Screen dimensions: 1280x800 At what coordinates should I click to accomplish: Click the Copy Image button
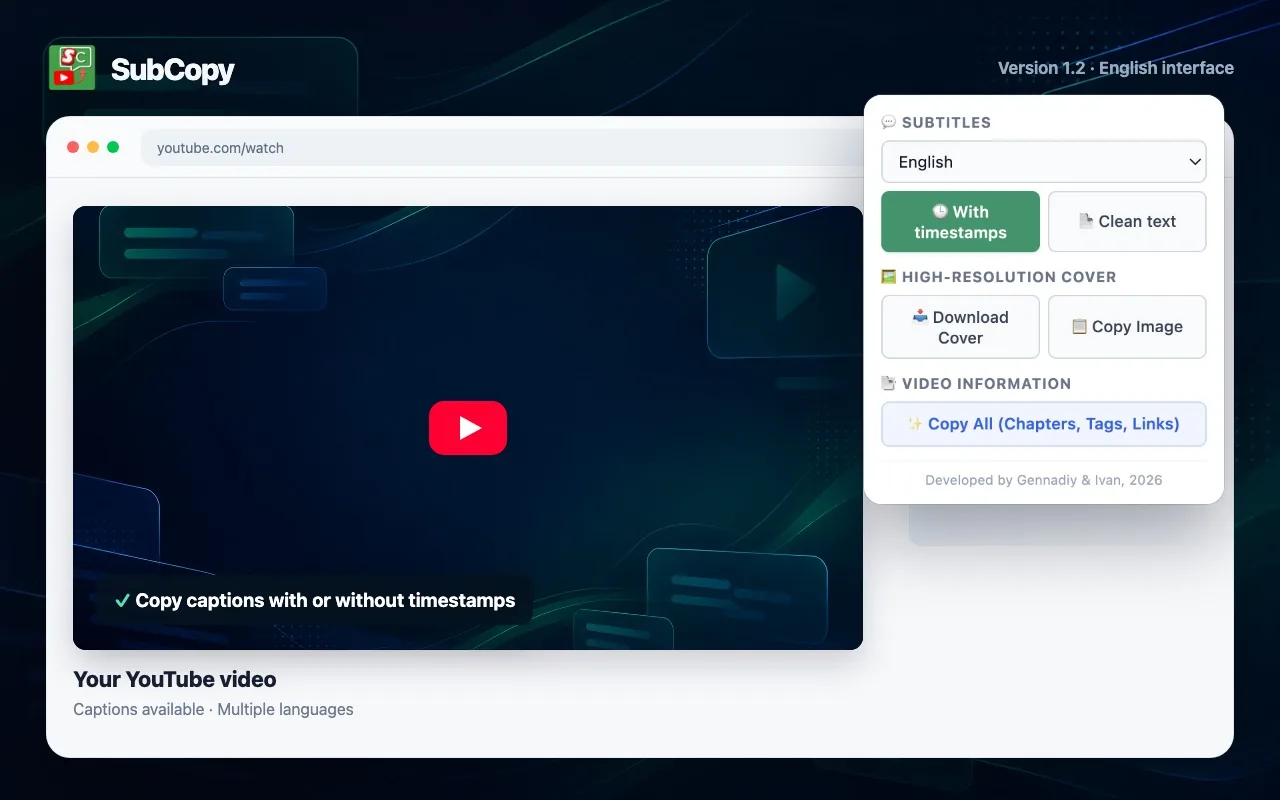1127,327
